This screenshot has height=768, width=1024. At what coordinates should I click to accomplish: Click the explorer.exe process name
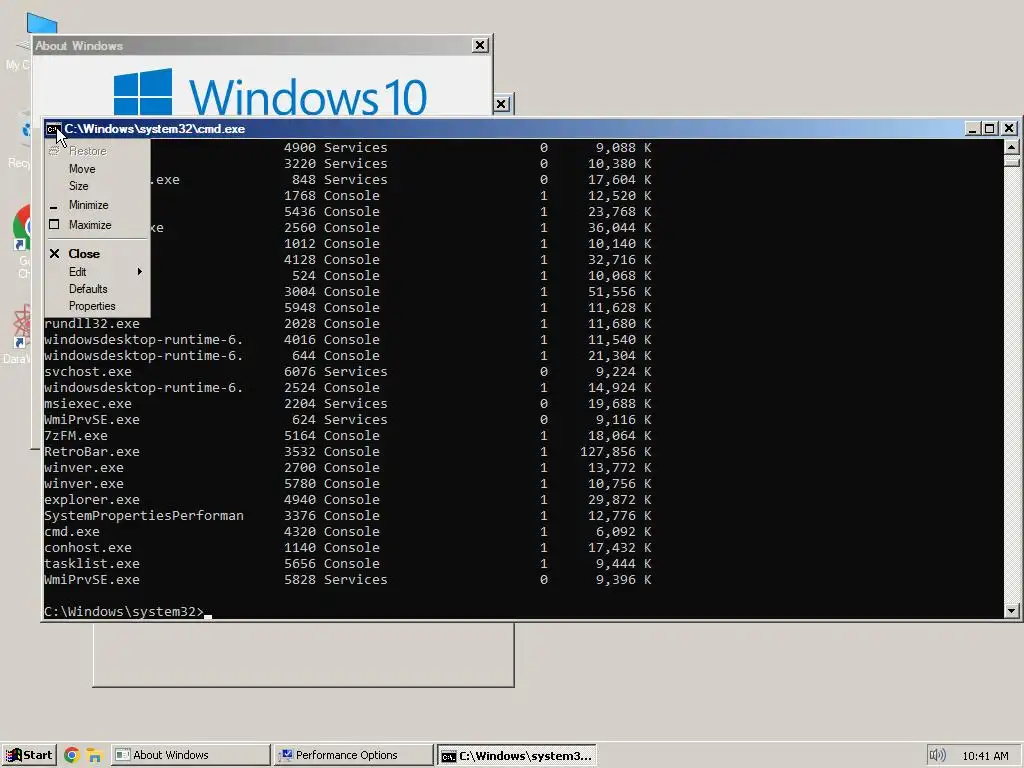tap(91, 500)
